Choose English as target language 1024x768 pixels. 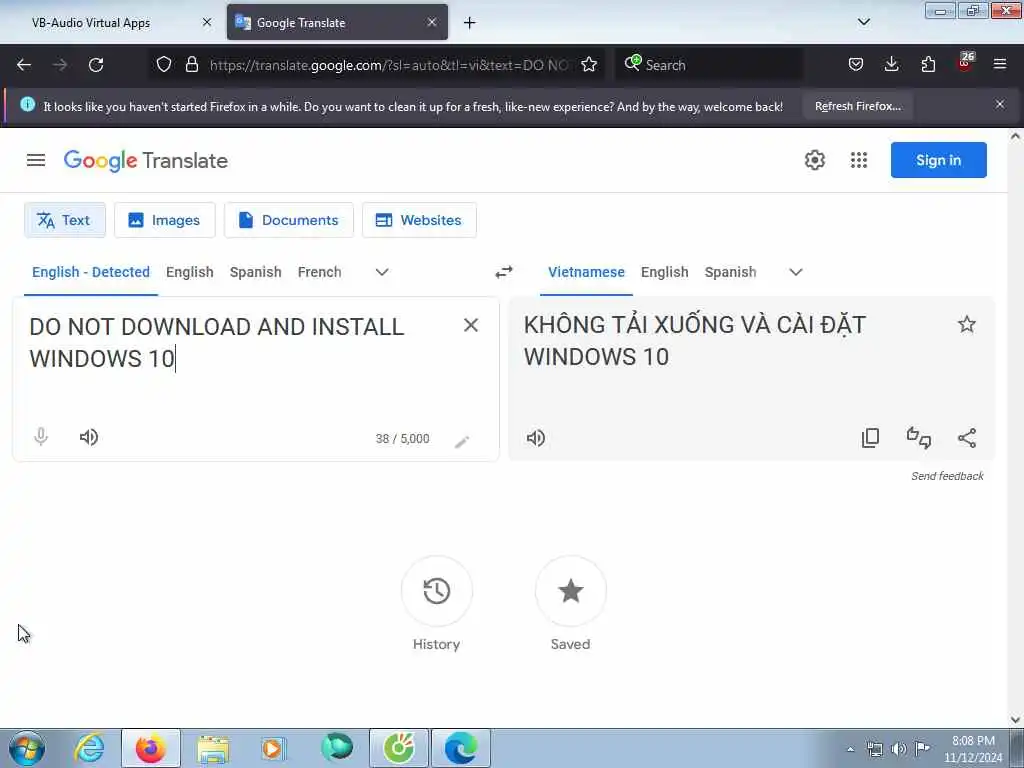[664, 272]
